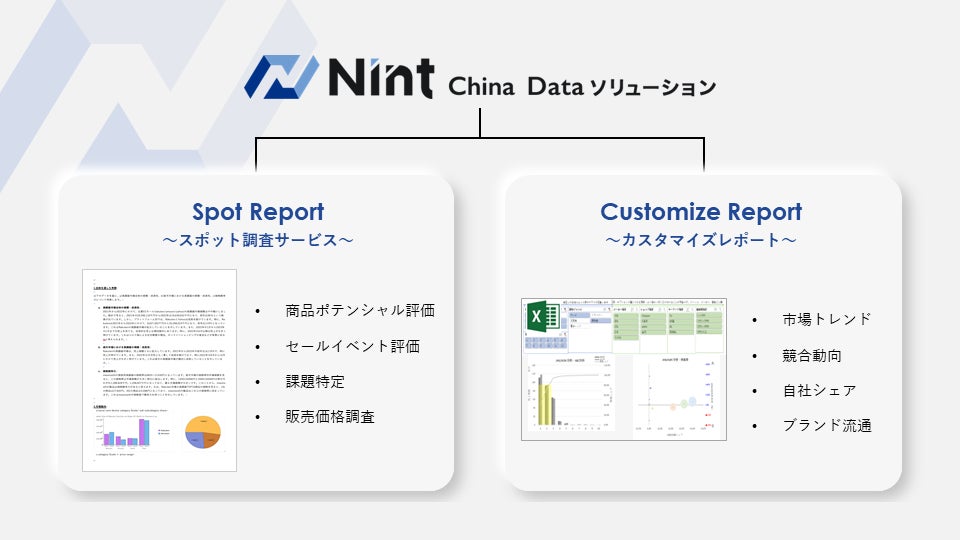Select 課題特定 bullet
The width and height of the screenshot is (960, 540).
pos(315,381)
